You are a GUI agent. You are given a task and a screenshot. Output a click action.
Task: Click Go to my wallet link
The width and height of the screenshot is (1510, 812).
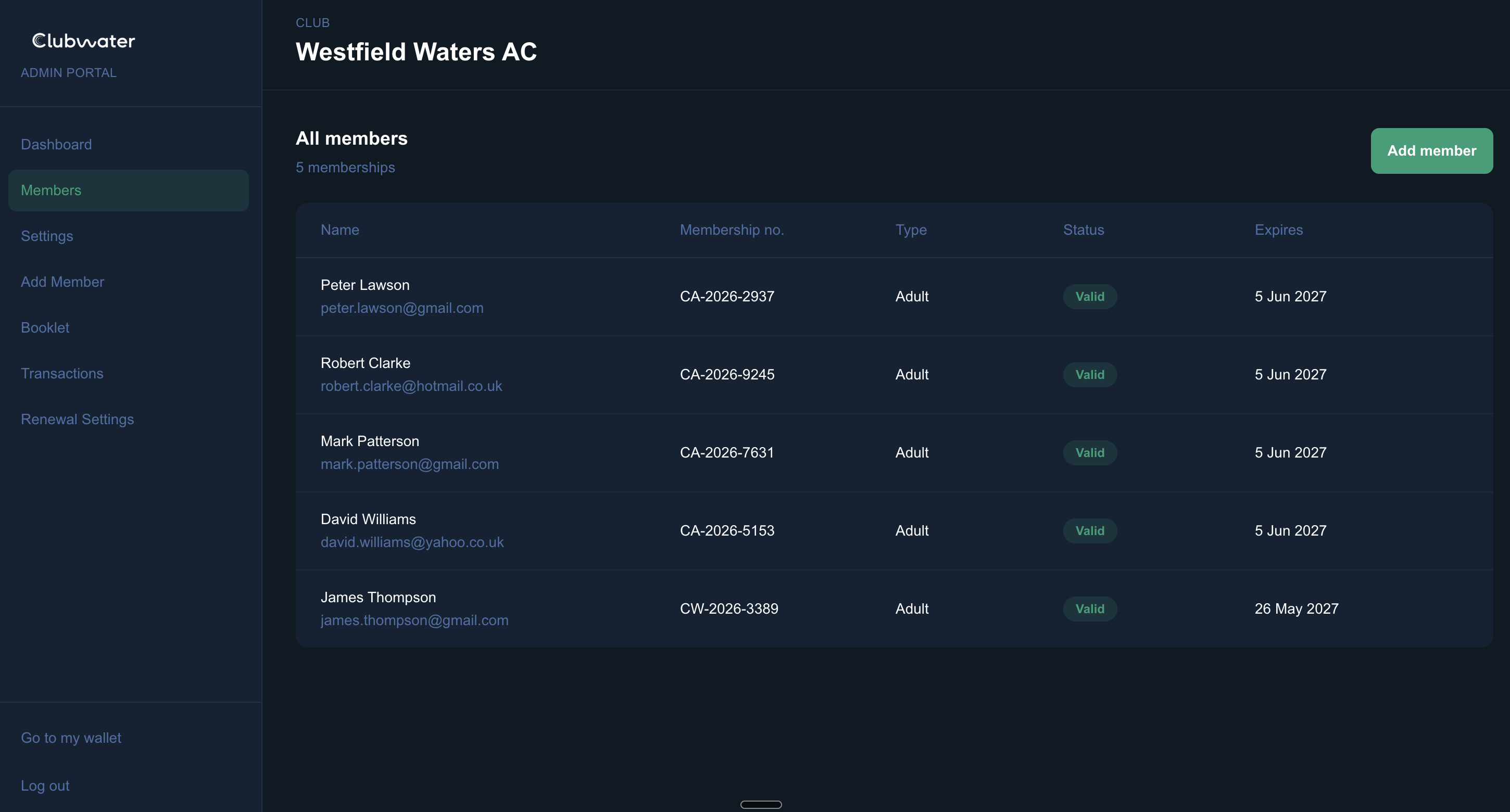(71, 738)
